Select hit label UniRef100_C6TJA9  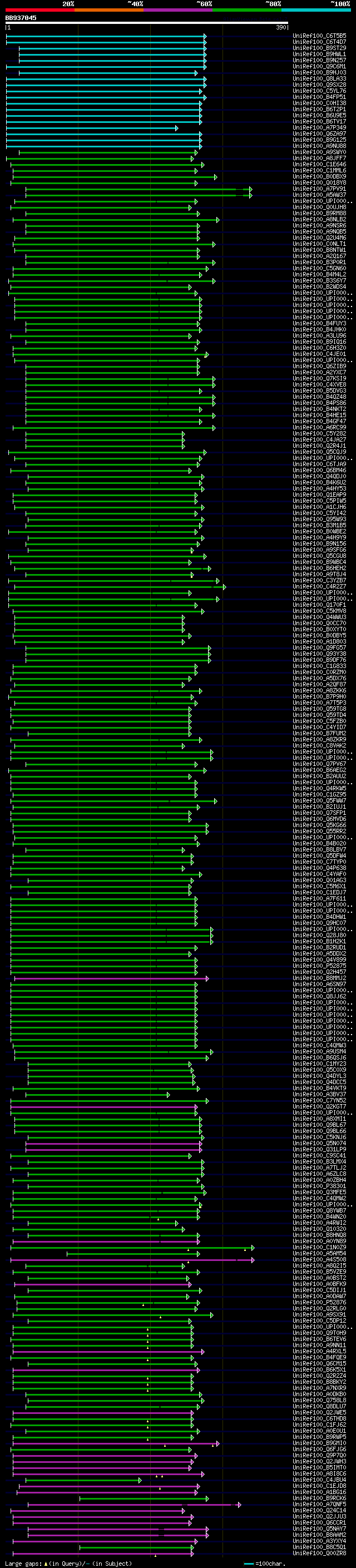[x=319, y=464]
